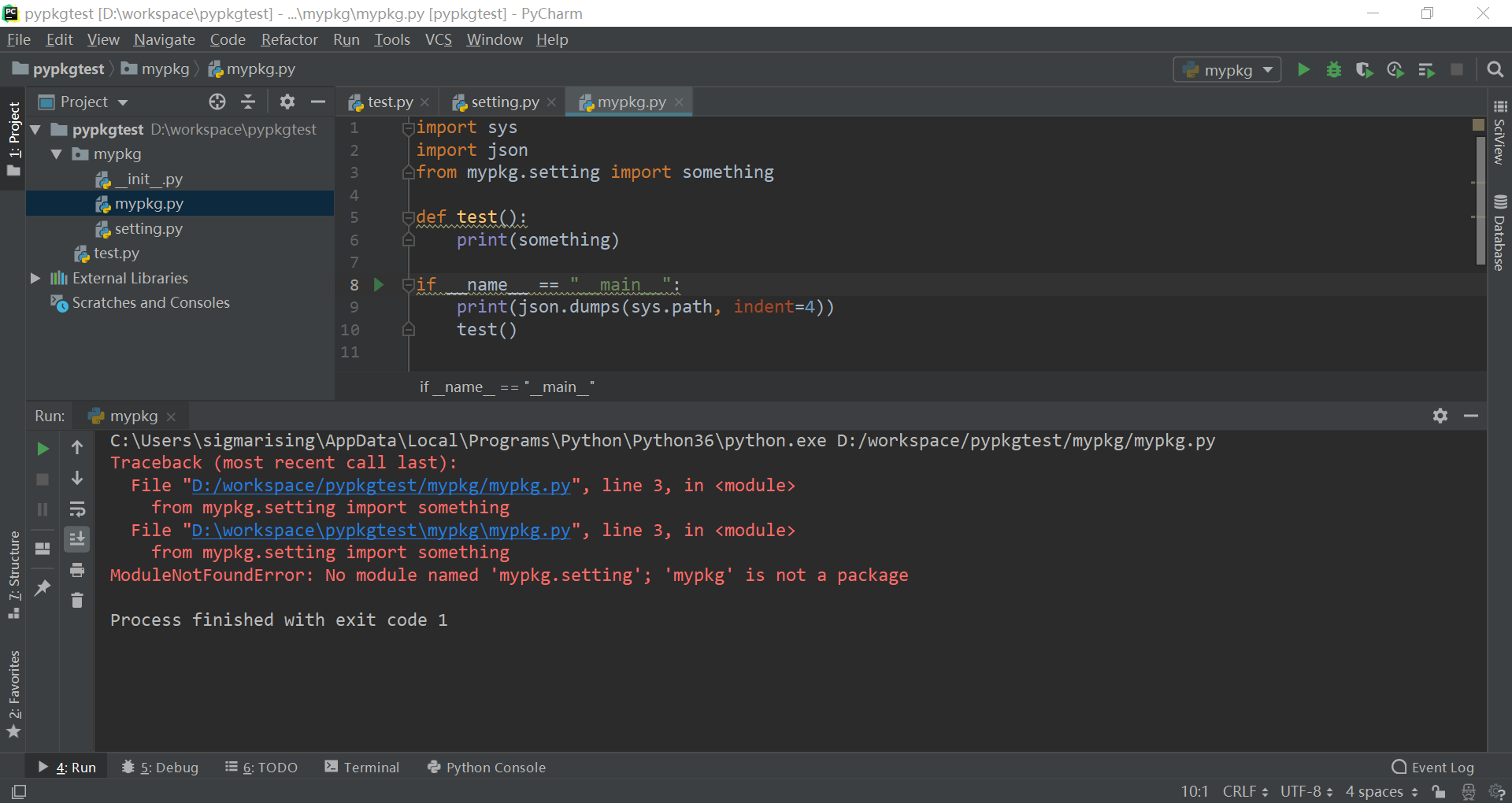The width and height of the screenshot is (1512, 803).
Task: Open Project panel settings gear
Action: pos(287,102)
